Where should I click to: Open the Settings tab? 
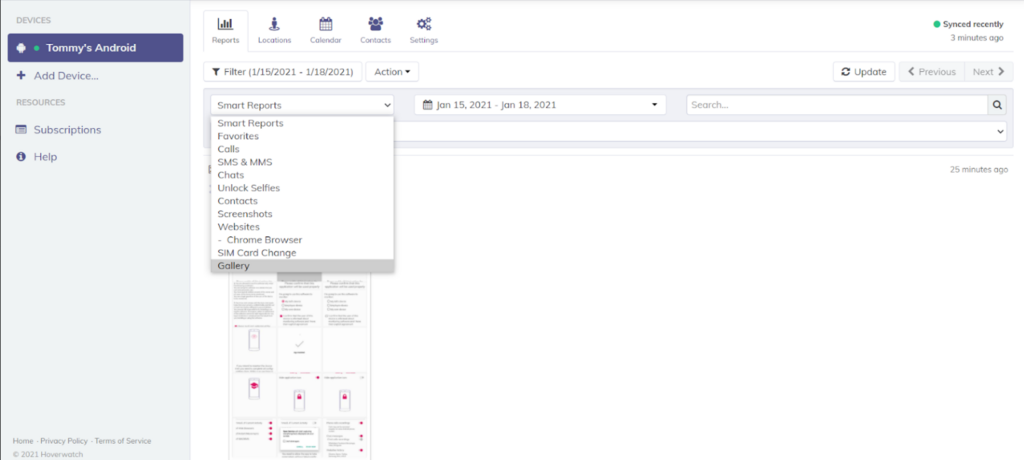pyautogui.click(x=424, y=31)
